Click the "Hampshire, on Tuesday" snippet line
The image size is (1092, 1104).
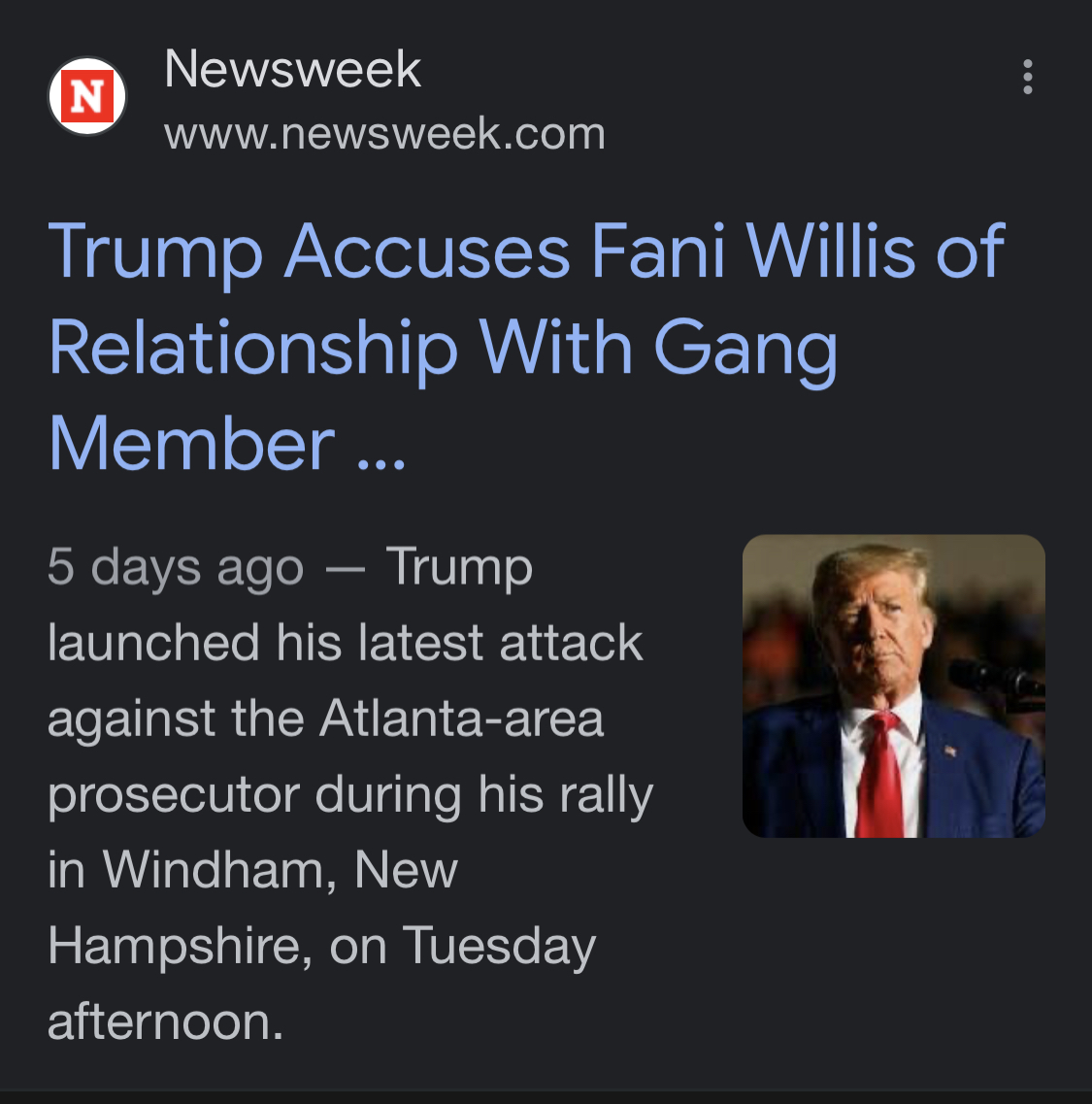[321, 947]
